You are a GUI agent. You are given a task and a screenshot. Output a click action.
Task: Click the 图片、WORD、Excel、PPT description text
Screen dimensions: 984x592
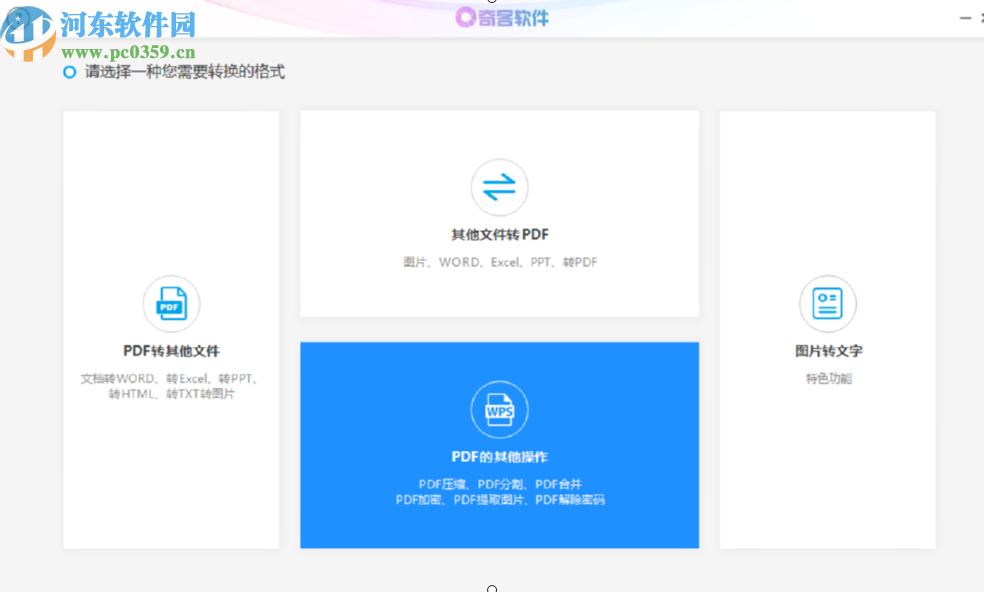(x=500, y=262)
